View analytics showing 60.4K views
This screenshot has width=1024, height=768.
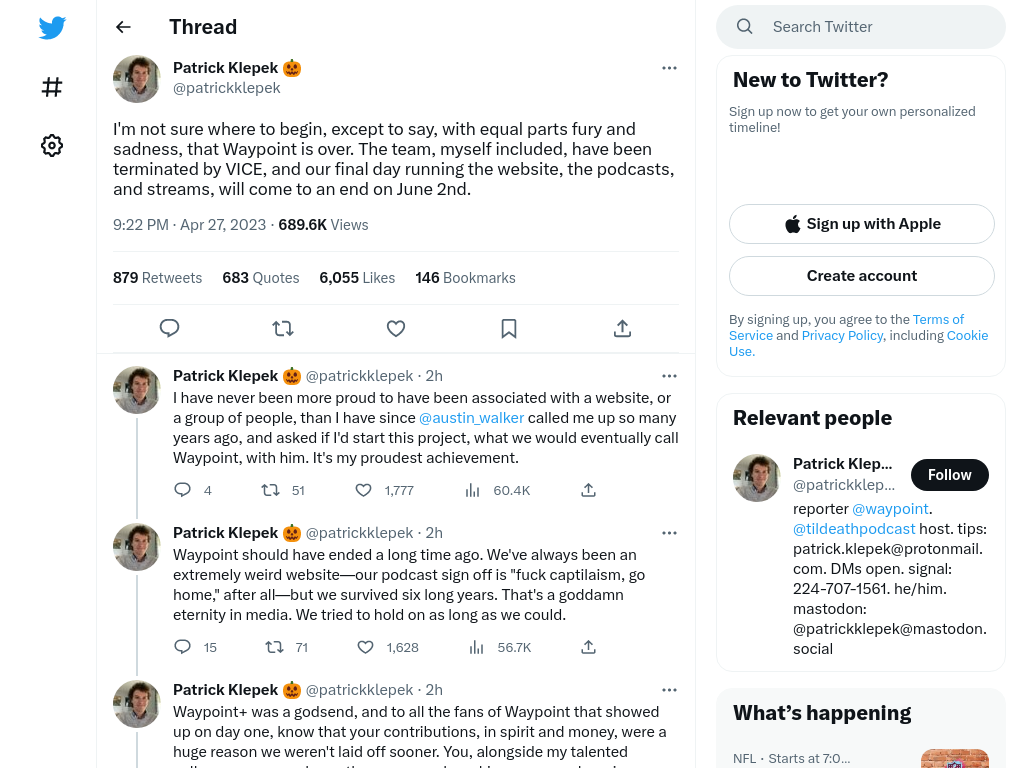[x=472, y=490]
